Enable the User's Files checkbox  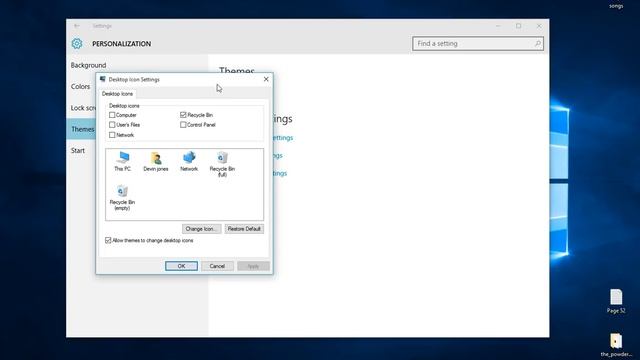pos(112,125)
